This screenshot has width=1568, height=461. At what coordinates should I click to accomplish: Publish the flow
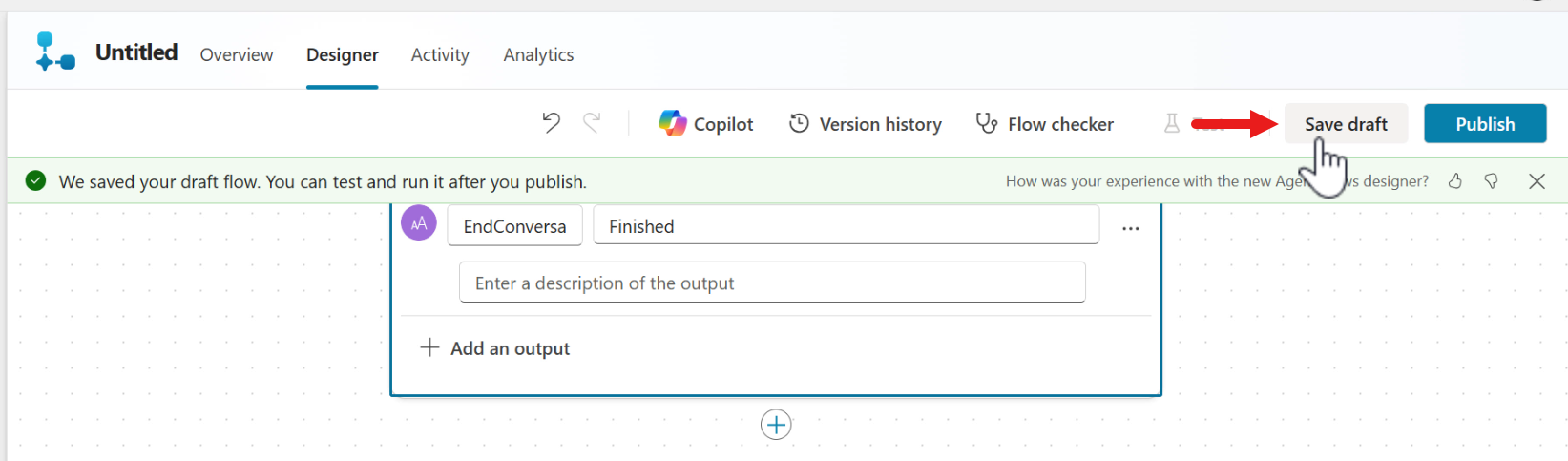(1485, 124)
